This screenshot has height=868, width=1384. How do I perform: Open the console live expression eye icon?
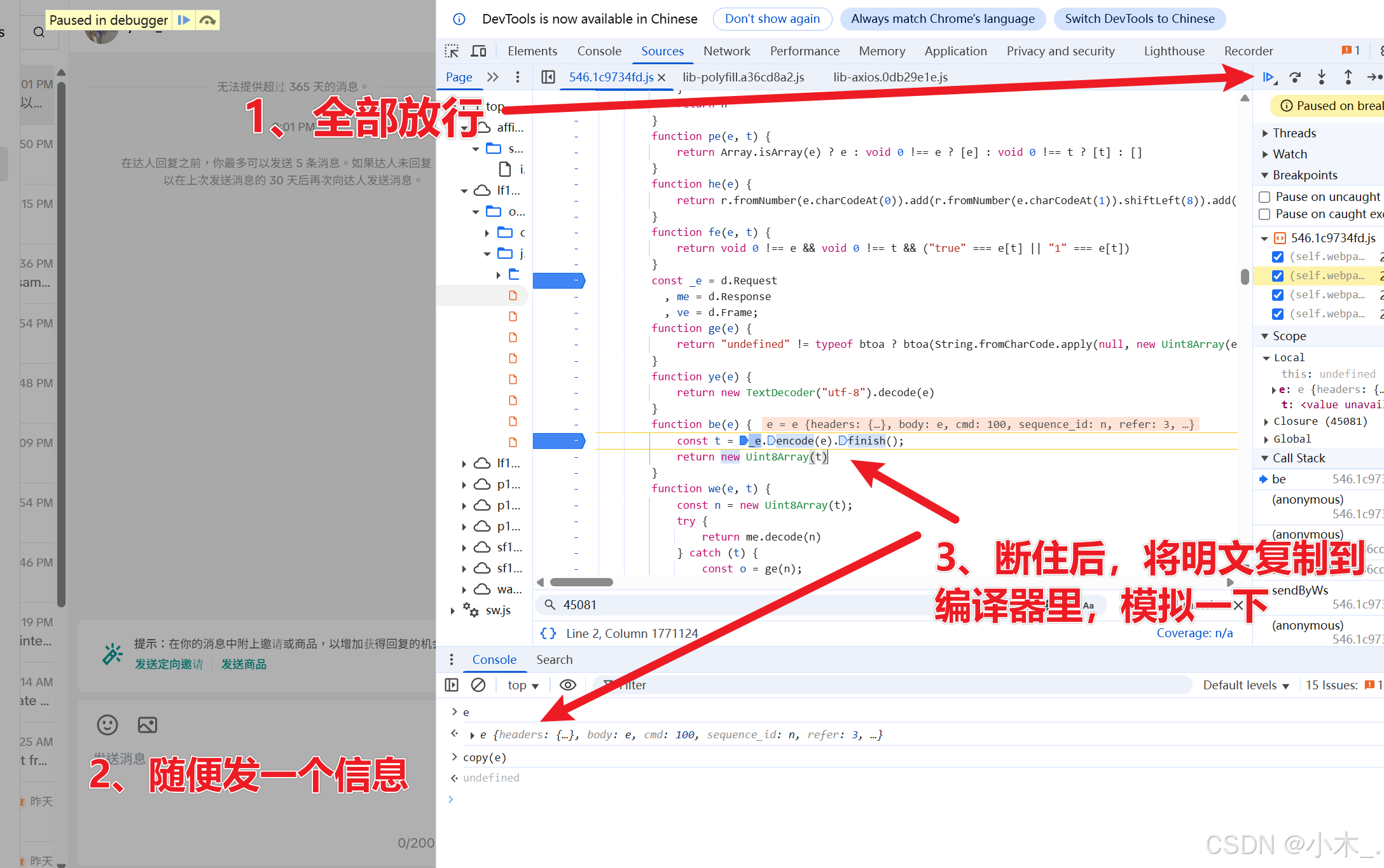[567, 685]
